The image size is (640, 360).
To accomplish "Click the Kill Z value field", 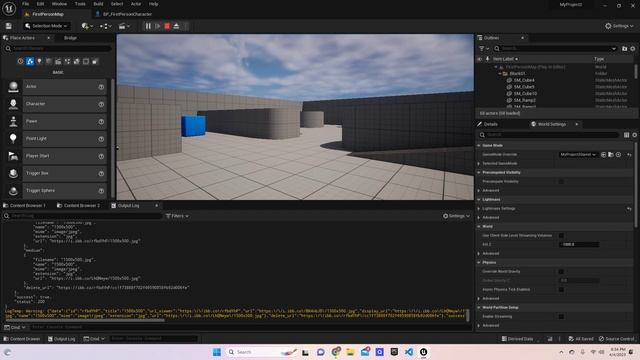I will coord(579,244).
